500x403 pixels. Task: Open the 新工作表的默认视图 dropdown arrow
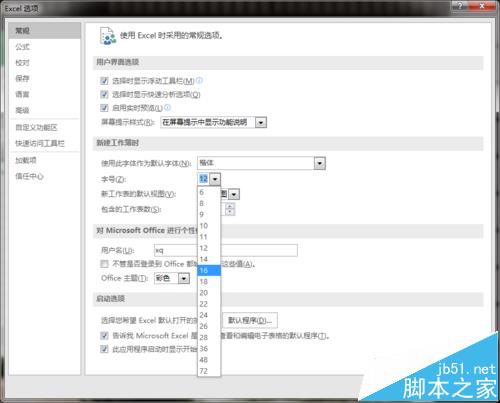pos(234,194)
